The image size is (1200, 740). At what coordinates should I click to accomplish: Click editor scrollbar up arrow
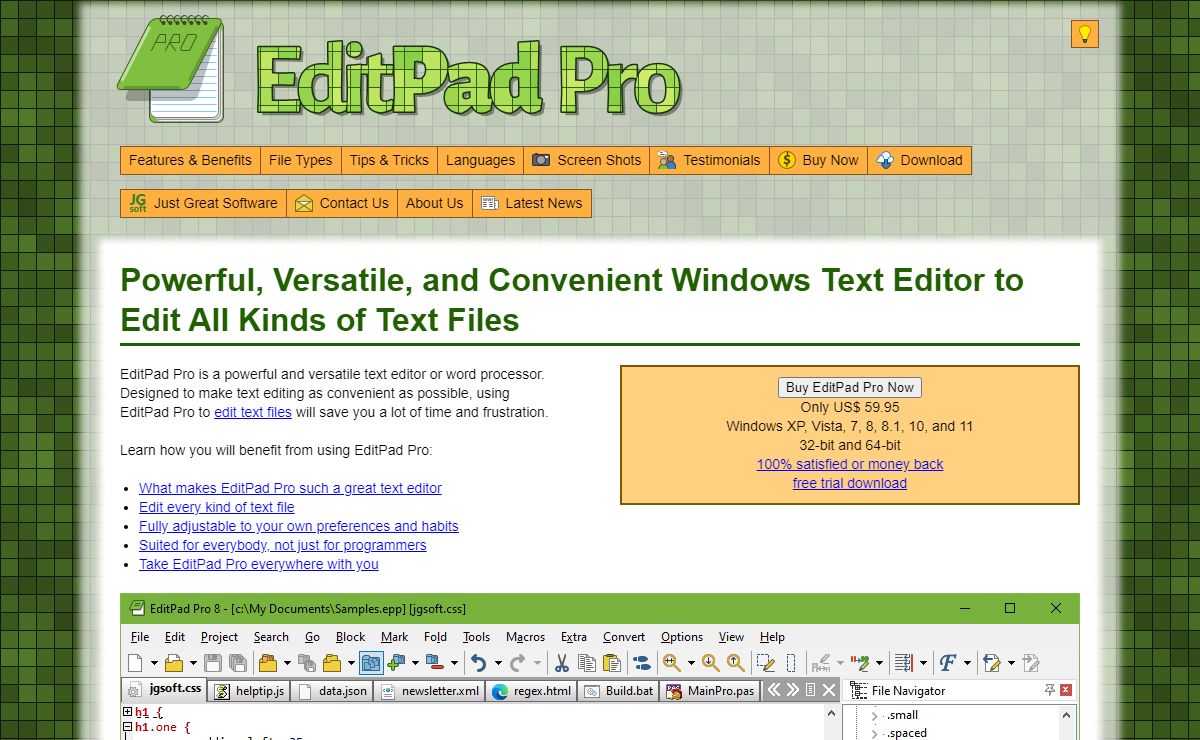[x=831, y=714]
